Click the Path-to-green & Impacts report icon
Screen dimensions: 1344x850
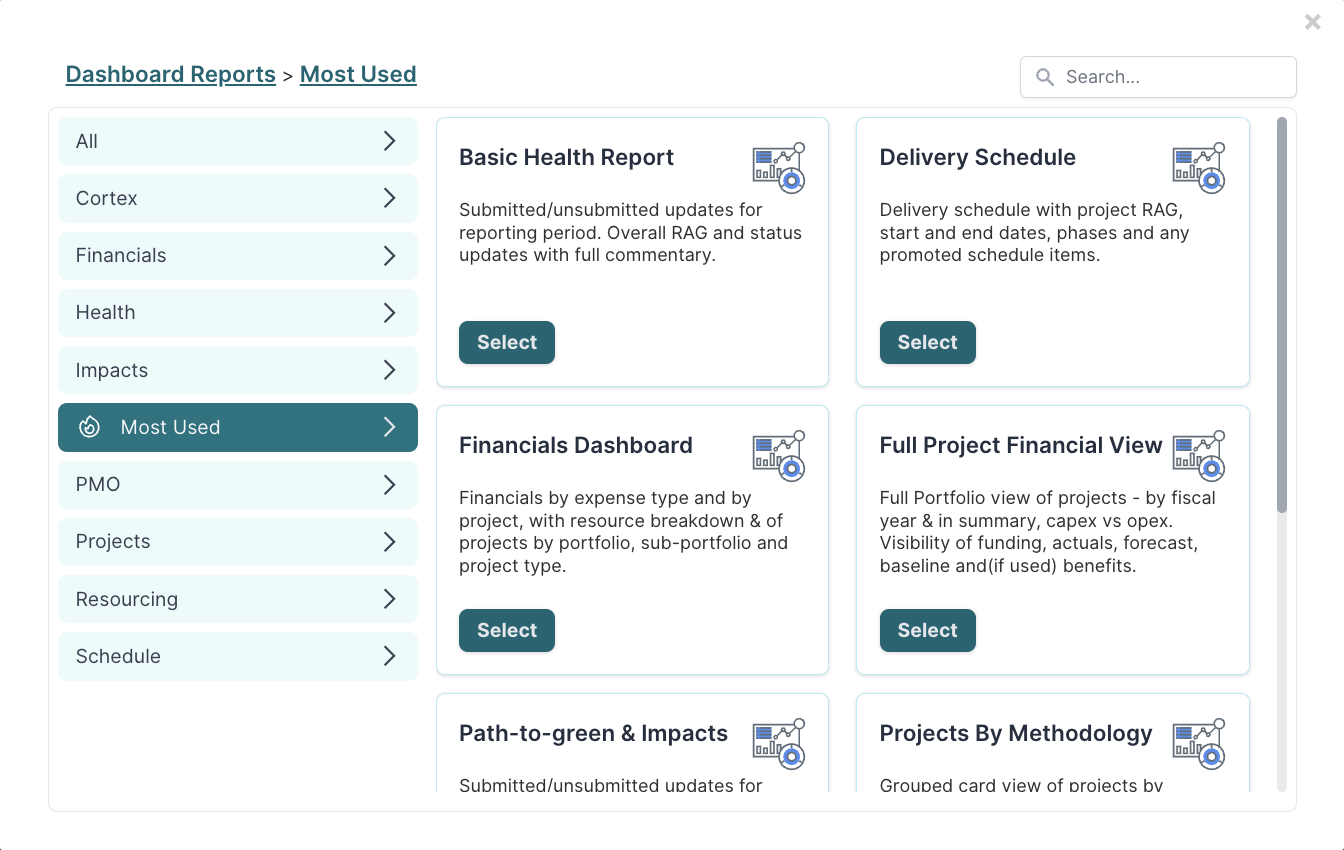(x=779, y=743)
